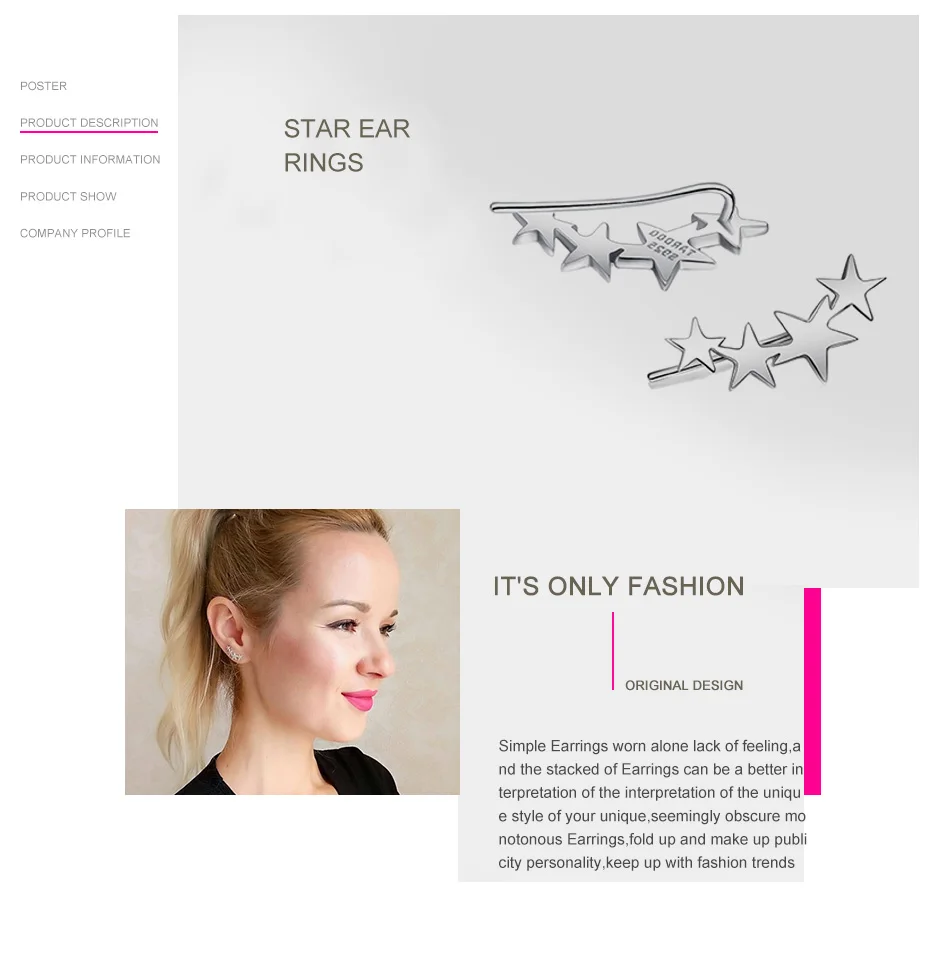Click the topmost star on lower earring
The image size is (950, 953).
point(850,287)
